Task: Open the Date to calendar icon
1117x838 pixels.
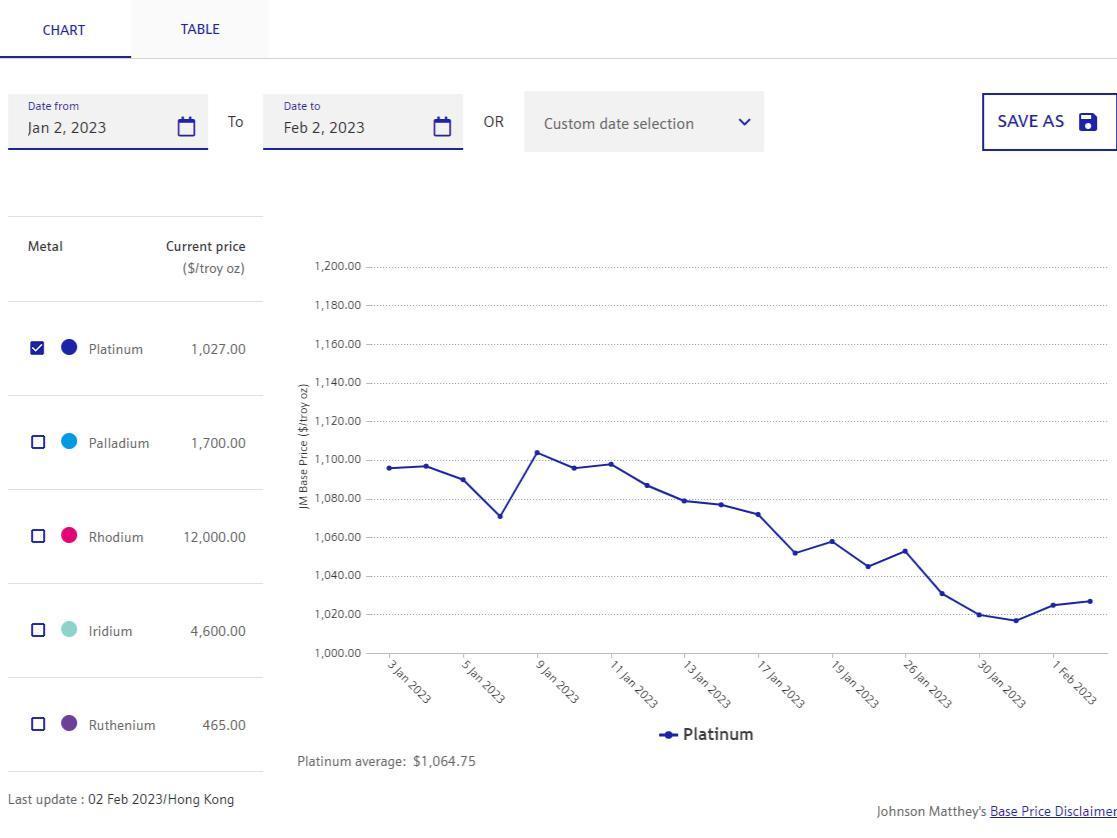Action: (442, 127)
